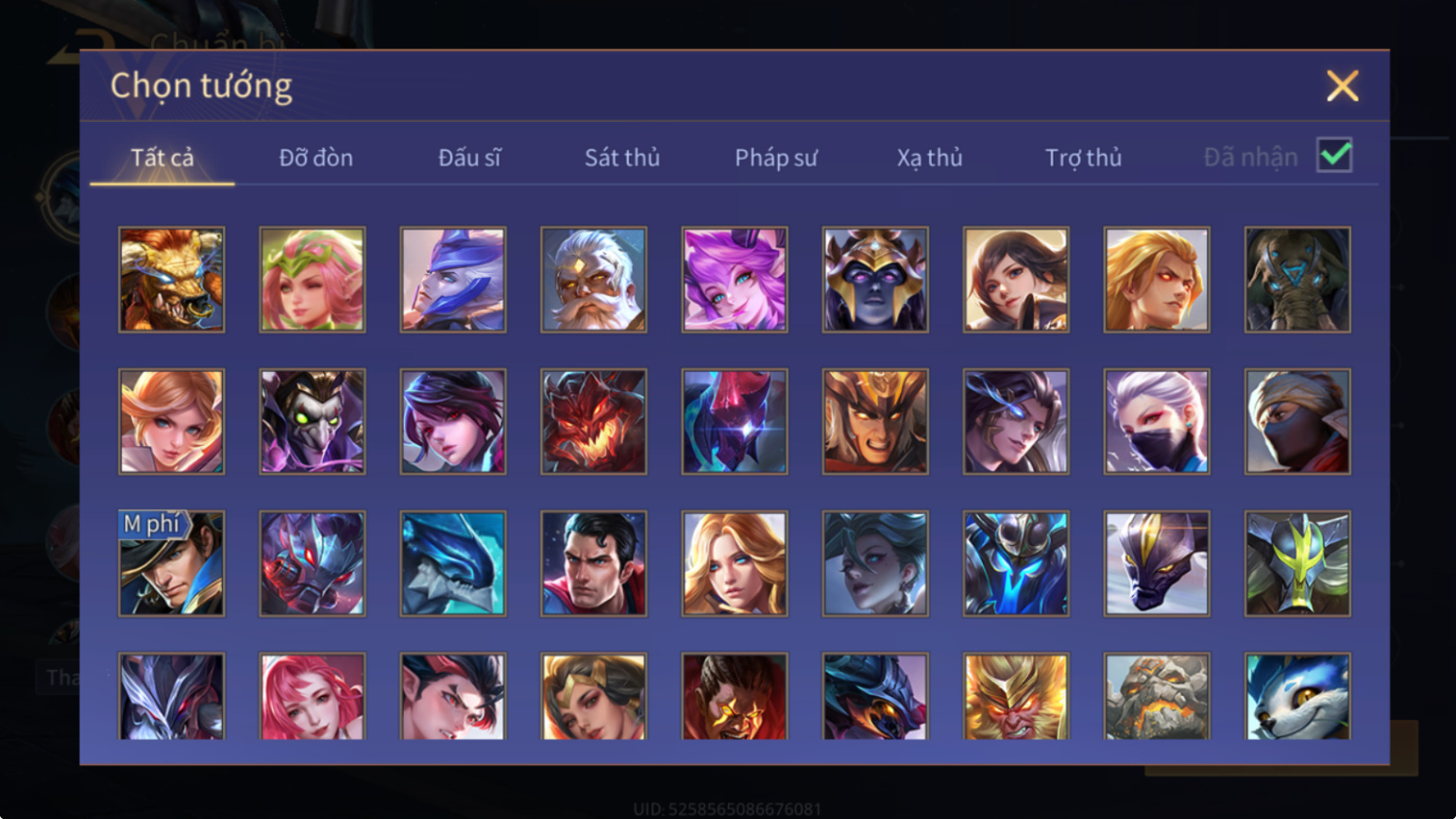1456x819 pixels.
Task: Select the rock golem hero portrait
Action: point(1157,696)
